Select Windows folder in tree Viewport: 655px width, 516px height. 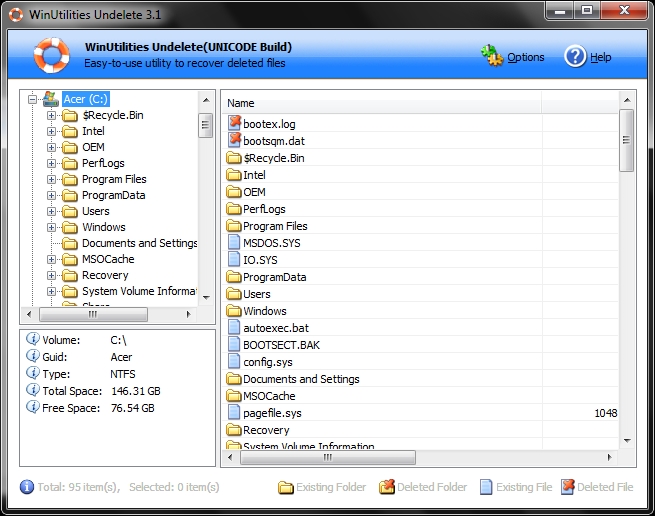pos(104,227)
